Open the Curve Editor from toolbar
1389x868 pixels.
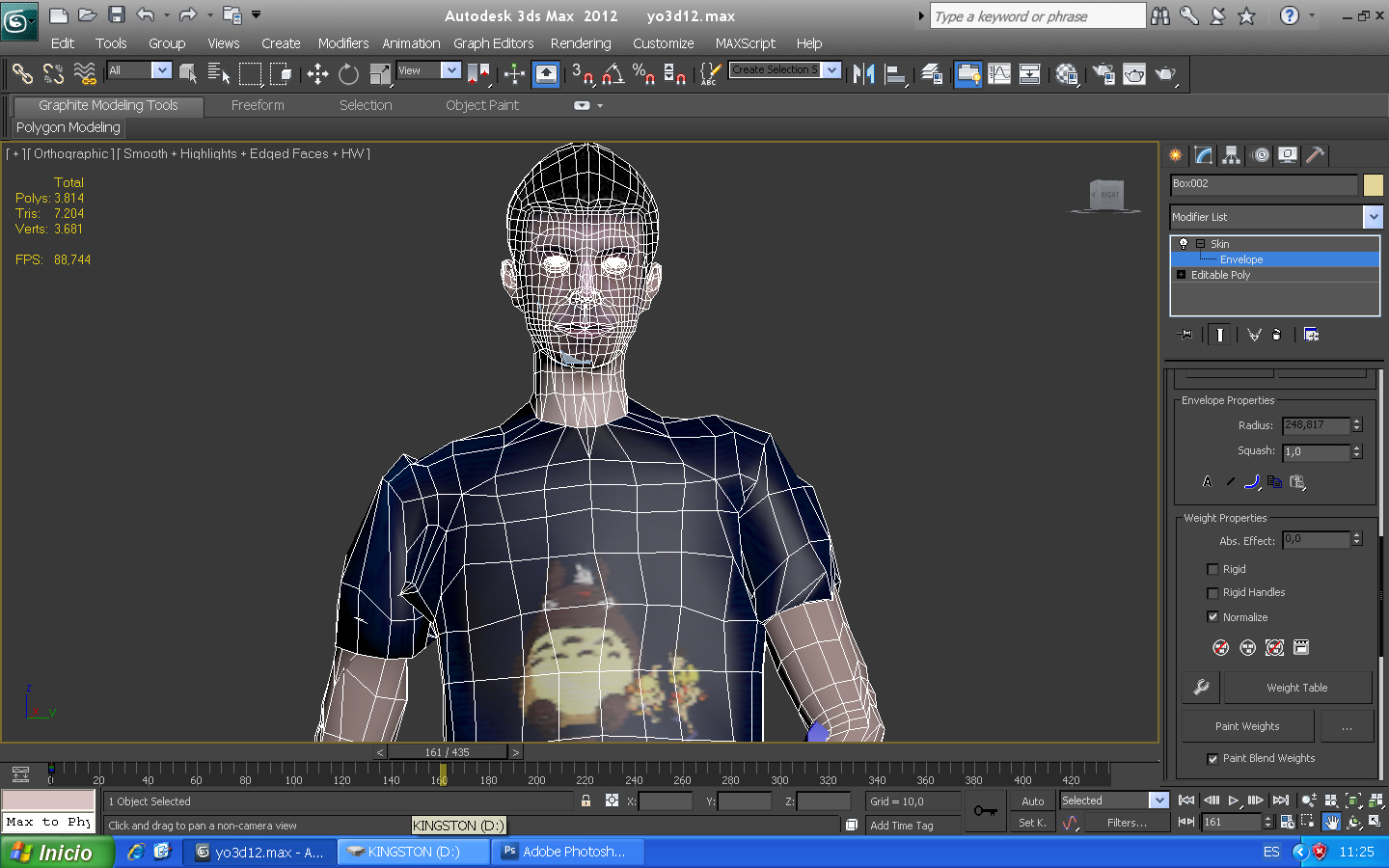[x=999, y=74]
